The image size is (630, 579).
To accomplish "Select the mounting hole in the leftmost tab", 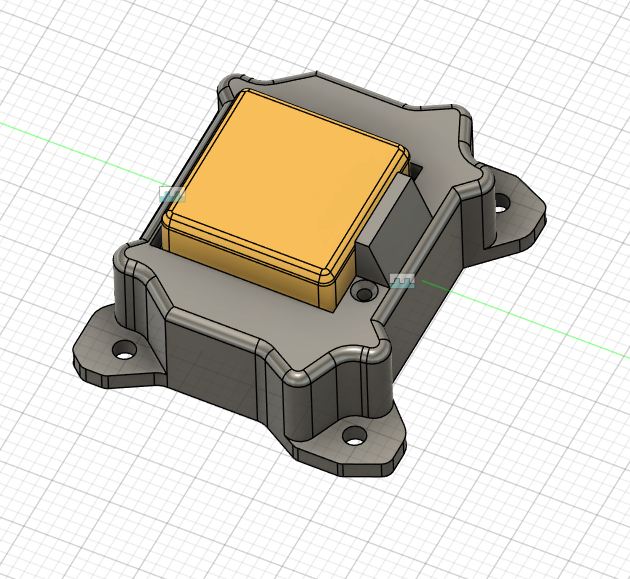I will (x=124, y=350).
